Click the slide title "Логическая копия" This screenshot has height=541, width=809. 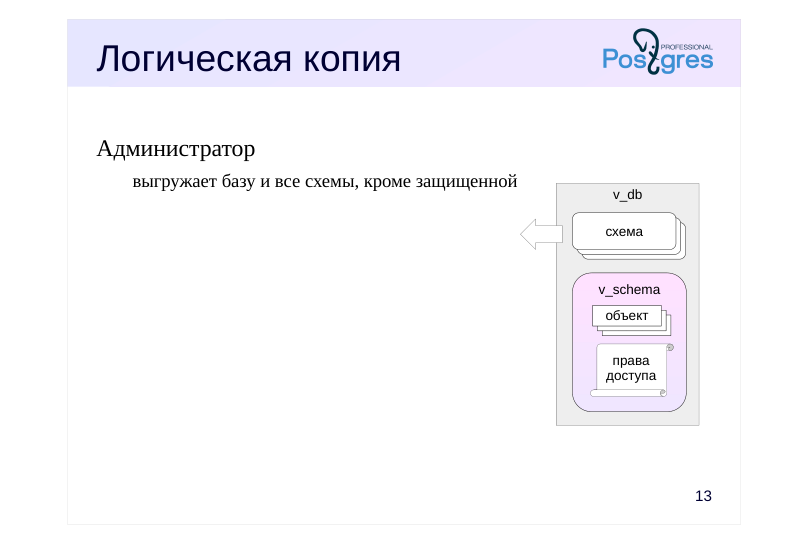[x=248, y=59]
